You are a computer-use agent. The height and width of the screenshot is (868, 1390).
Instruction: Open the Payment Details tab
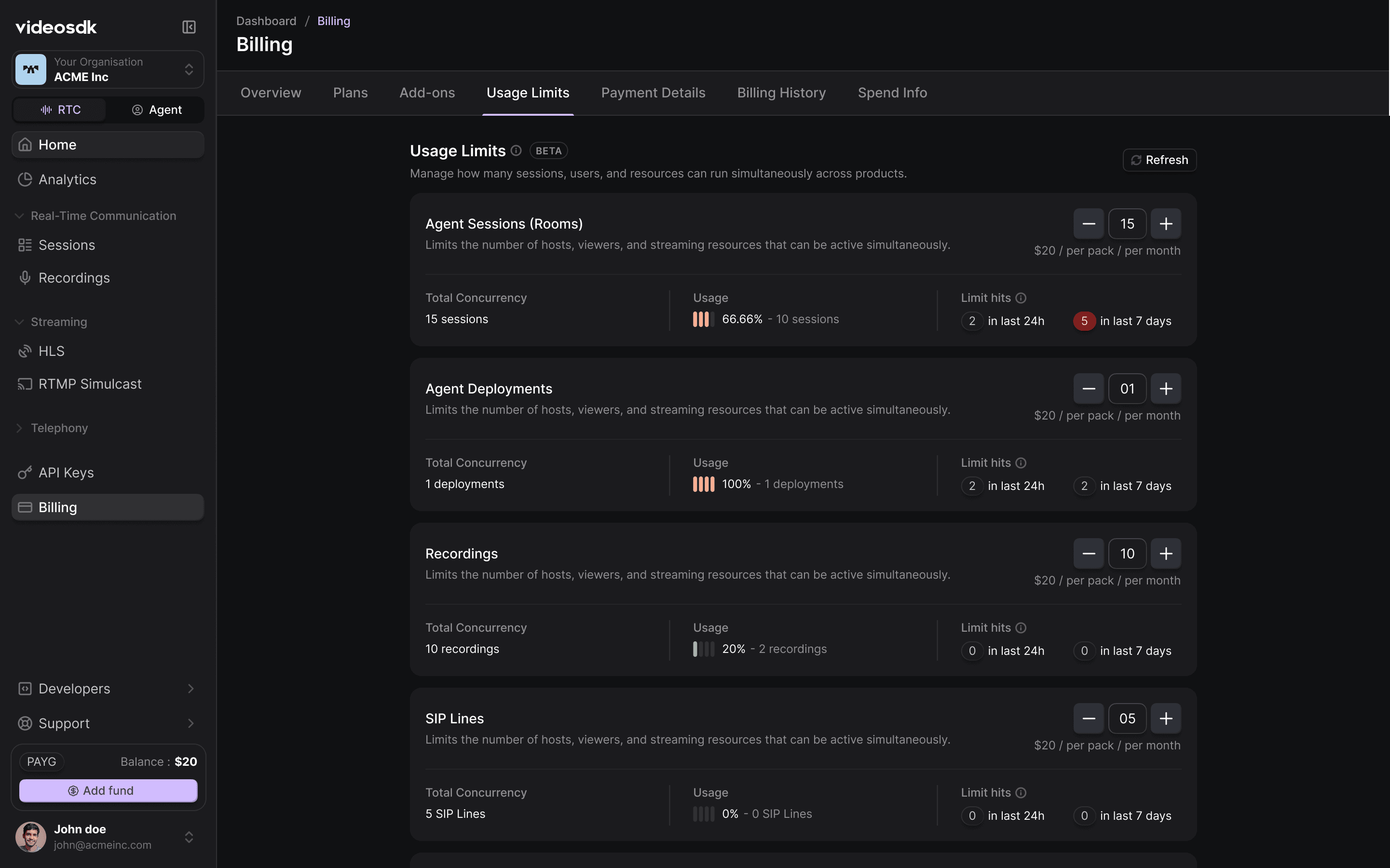point(653,93)
